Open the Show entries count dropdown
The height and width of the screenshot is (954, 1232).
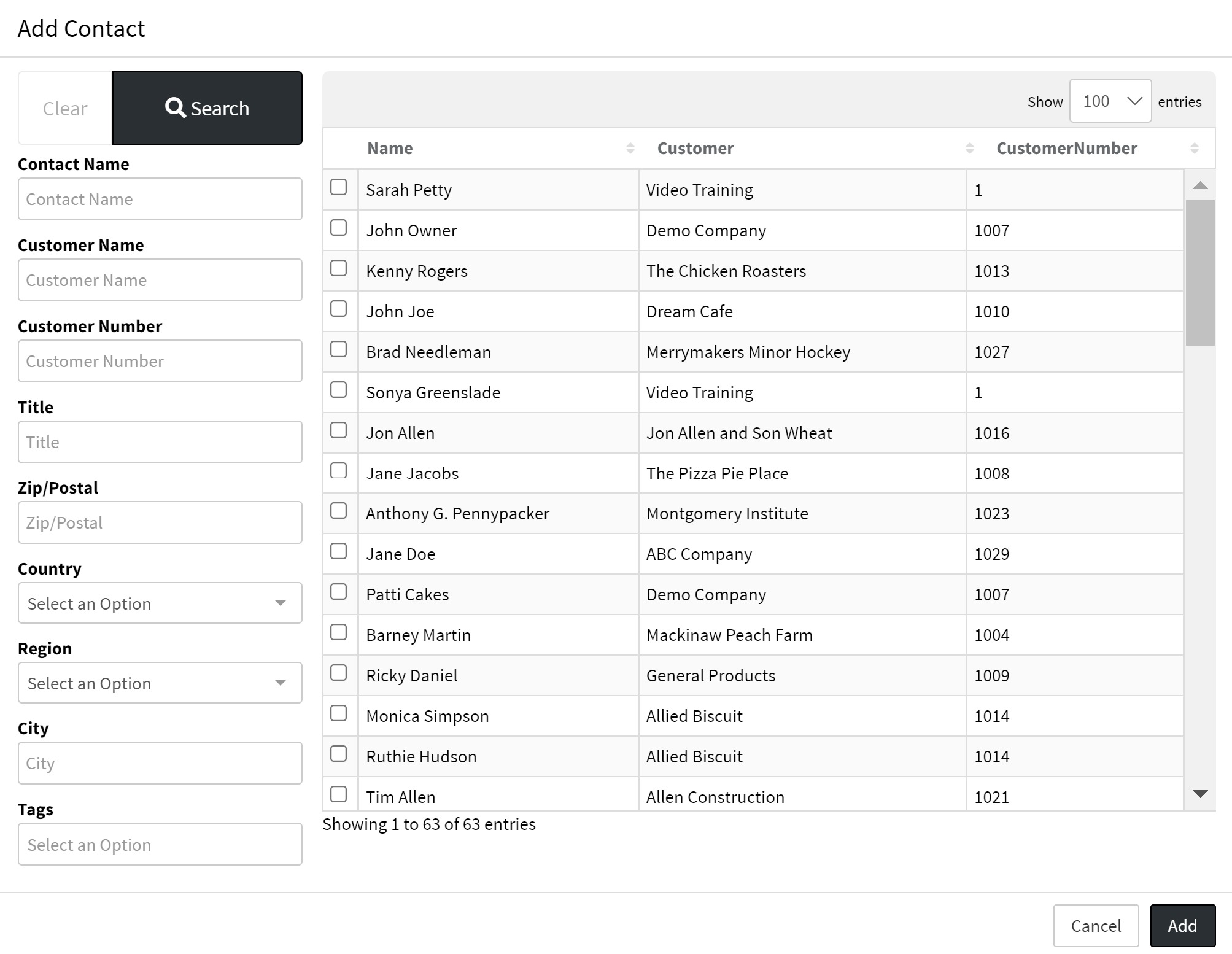pos(1110,101)
